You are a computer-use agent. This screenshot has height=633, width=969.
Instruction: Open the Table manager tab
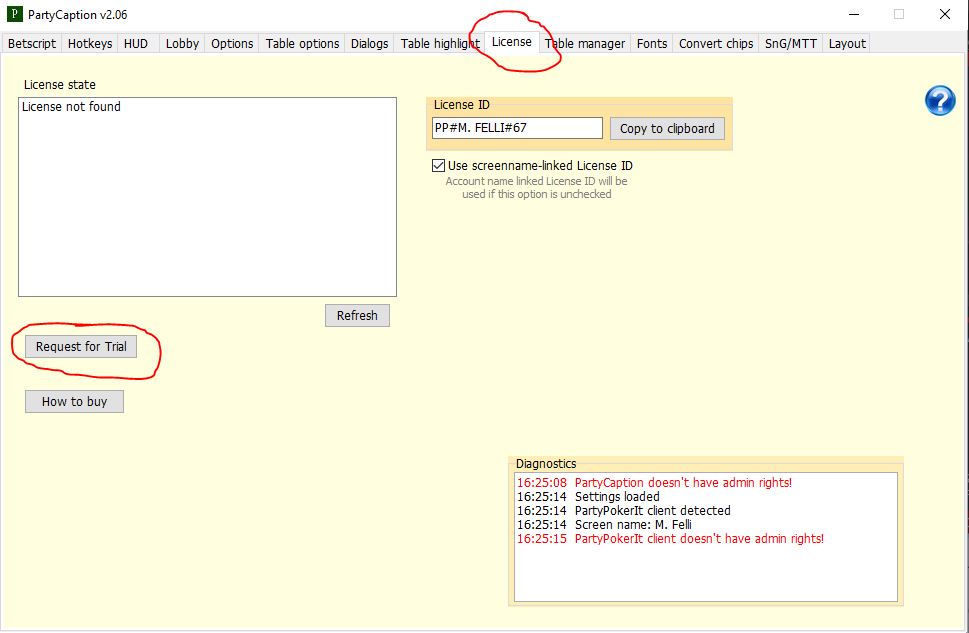coord(585,43)
